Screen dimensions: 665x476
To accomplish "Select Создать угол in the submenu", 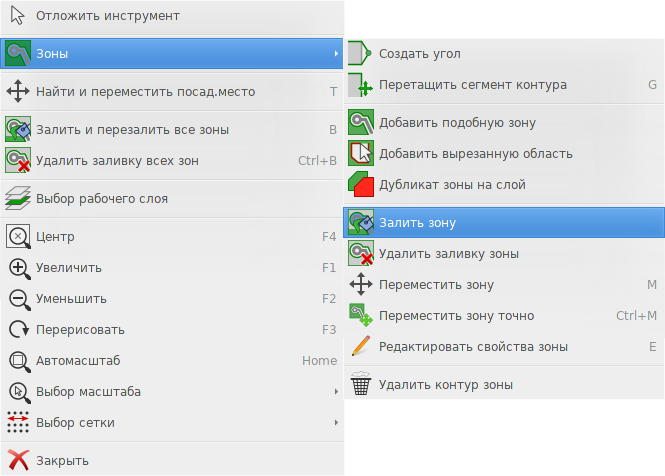I will (504, 53).
